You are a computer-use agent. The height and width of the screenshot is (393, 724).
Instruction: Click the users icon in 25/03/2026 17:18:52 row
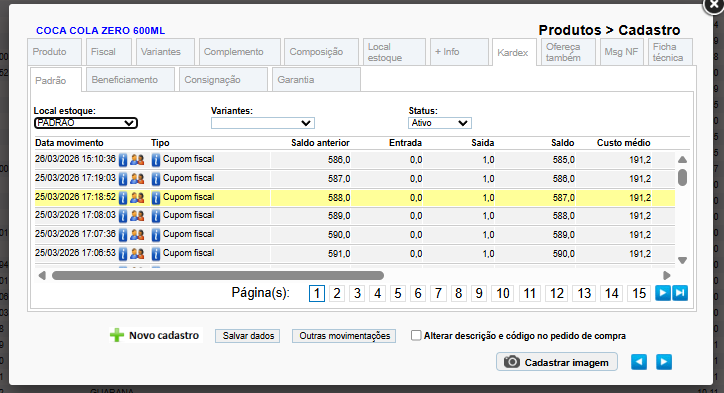pos(137,198)
